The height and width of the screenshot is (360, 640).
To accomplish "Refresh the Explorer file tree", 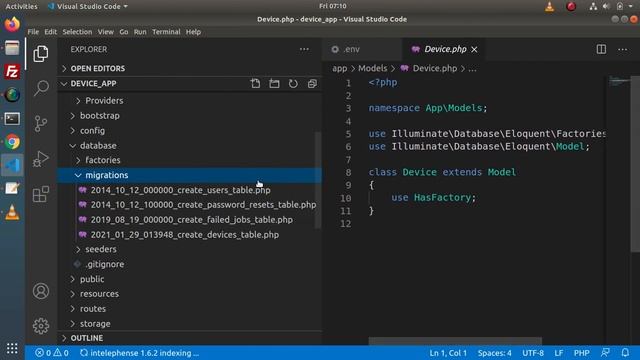I will coord(293,84).
